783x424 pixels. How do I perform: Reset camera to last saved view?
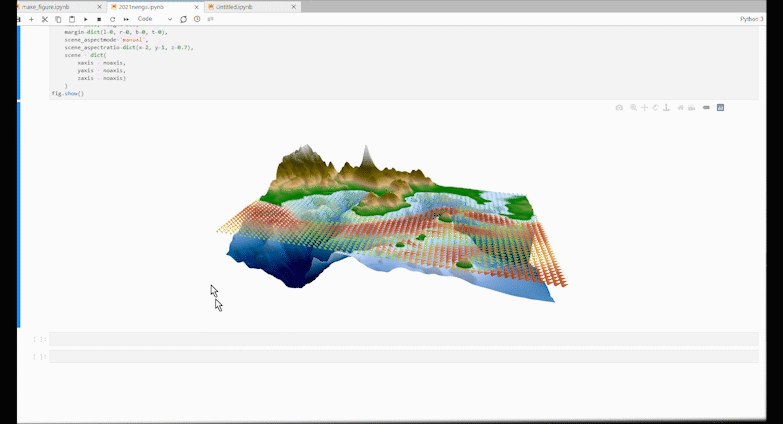coord(692,107)
